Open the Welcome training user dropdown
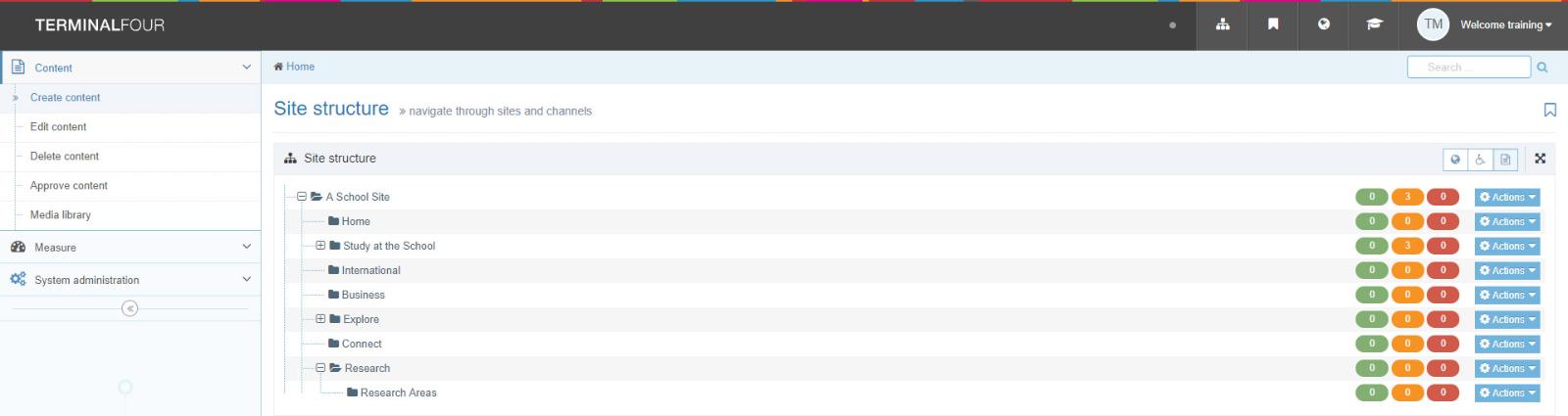 pyautogui.click(x=1505, y=25)
